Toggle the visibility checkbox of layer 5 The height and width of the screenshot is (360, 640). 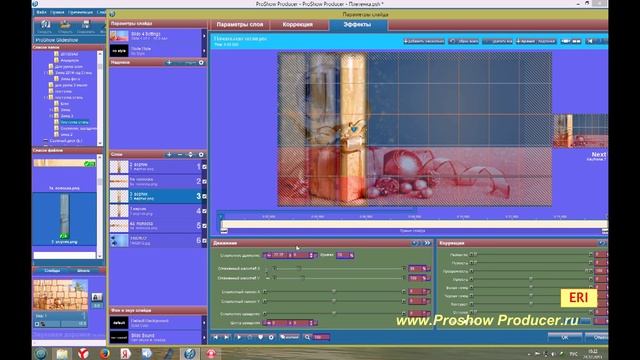[x=204, y=226]
